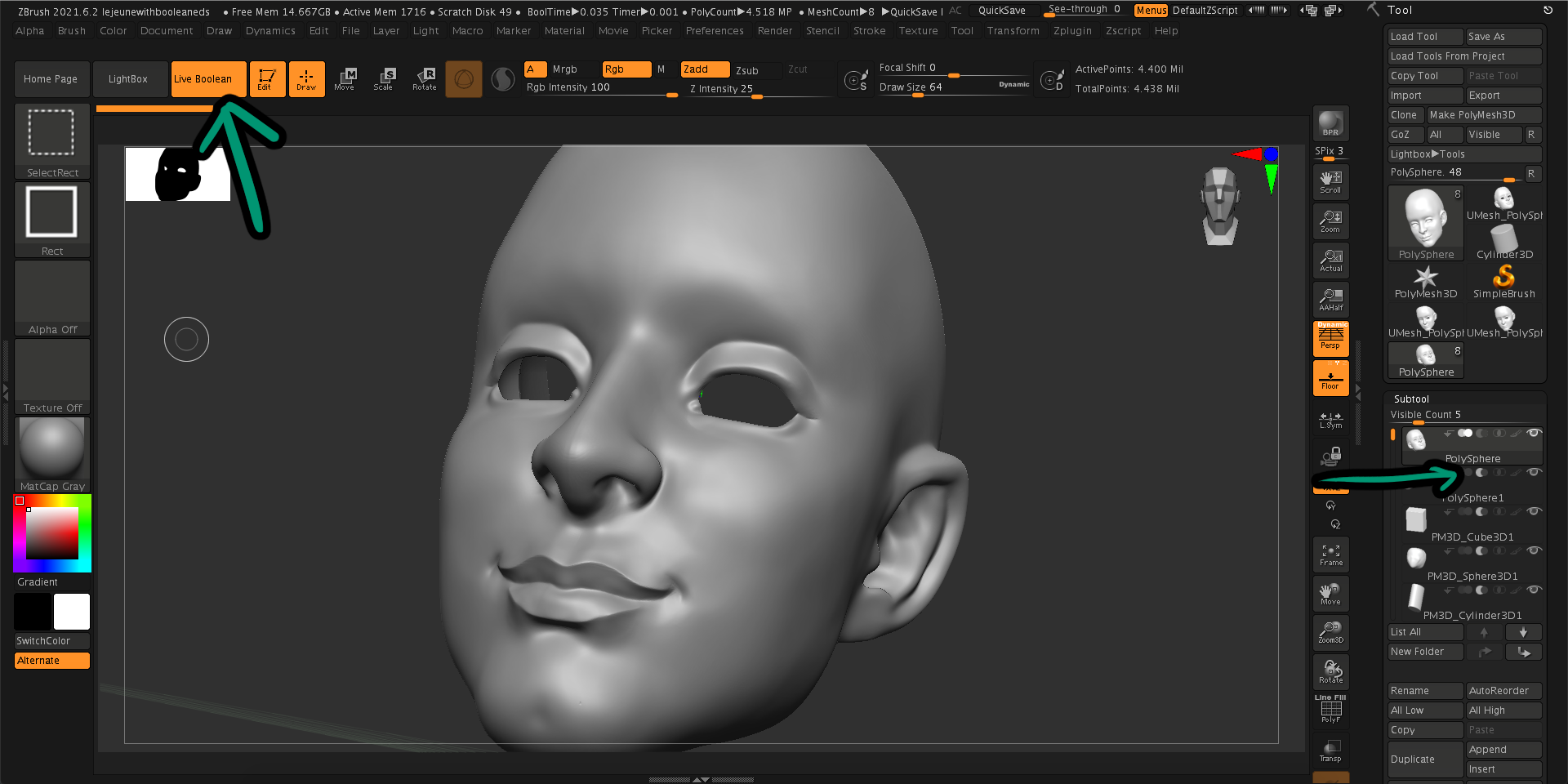The image size is (1568, 784).
Task: Toggle Live Boolean mode
Action: pos(209,79)
